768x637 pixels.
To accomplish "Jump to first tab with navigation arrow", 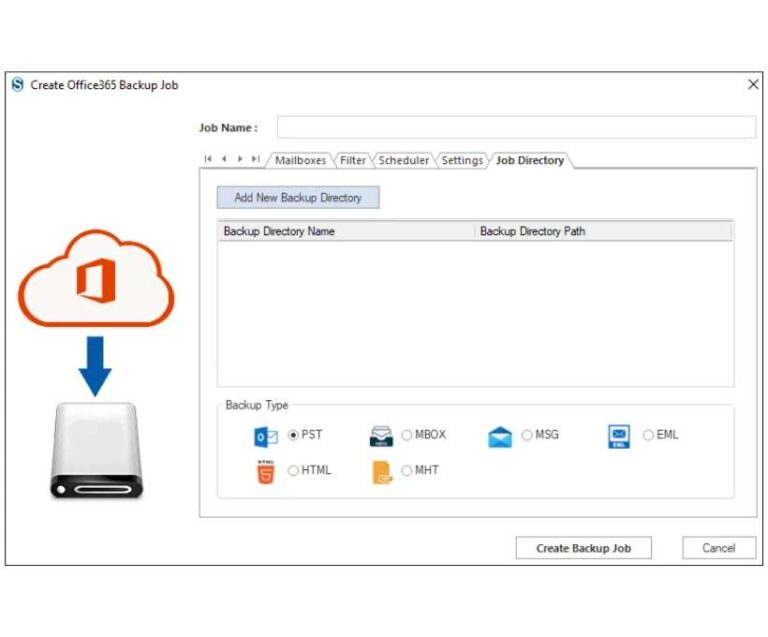I will click(208, 159).
